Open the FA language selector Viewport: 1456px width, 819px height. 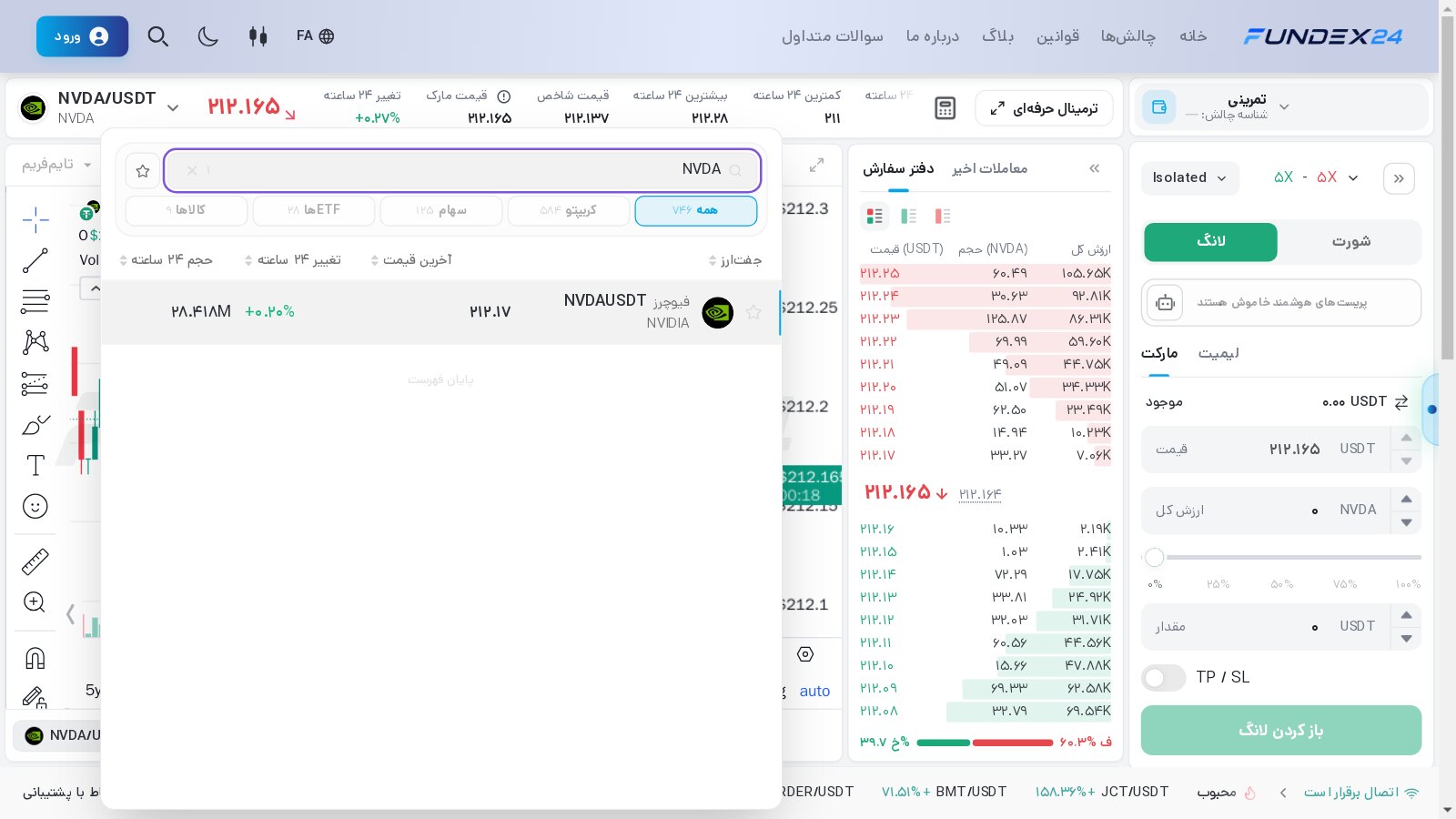click(315, 36)
